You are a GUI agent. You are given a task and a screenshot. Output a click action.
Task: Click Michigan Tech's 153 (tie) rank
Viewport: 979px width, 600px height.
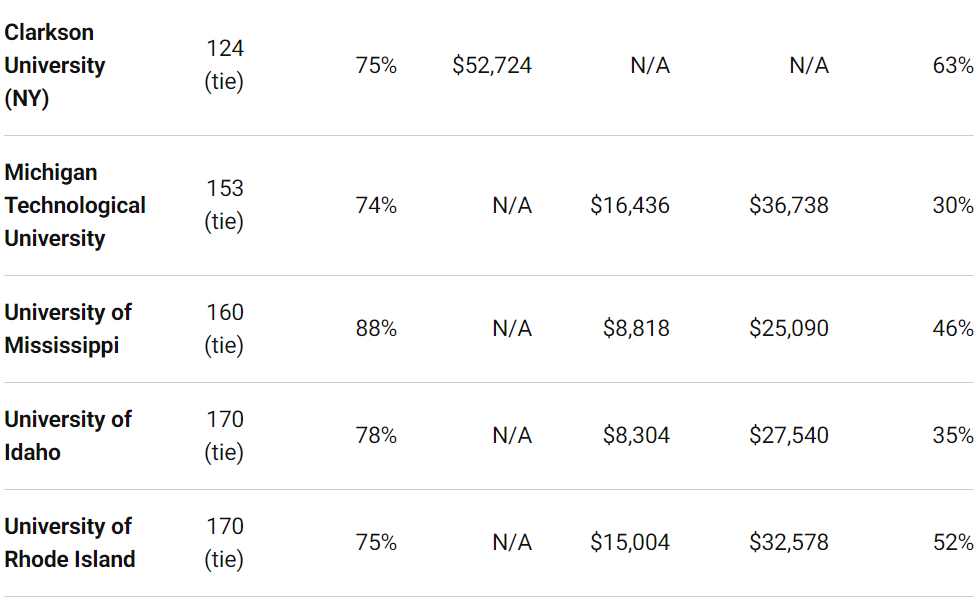tap(224, 205)
